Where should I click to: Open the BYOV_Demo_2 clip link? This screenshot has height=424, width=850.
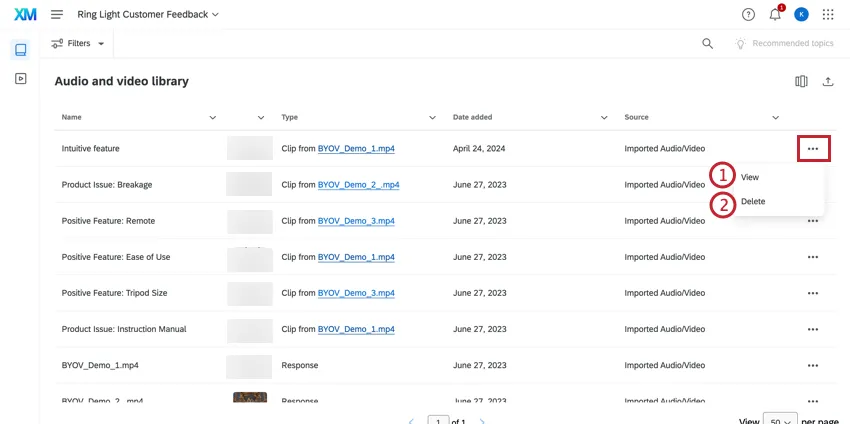tap(358, 185)
